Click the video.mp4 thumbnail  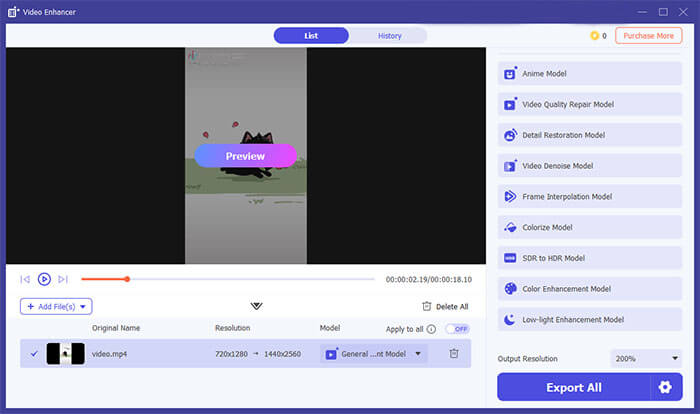(x=66, y=354)
